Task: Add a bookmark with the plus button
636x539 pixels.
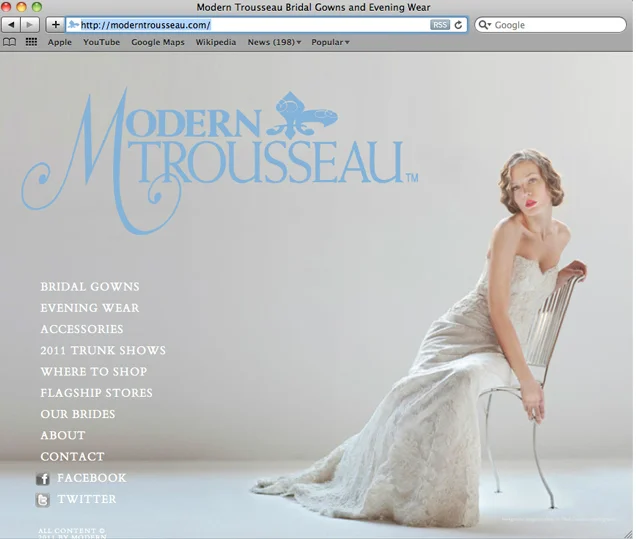Action: (55, 25)
